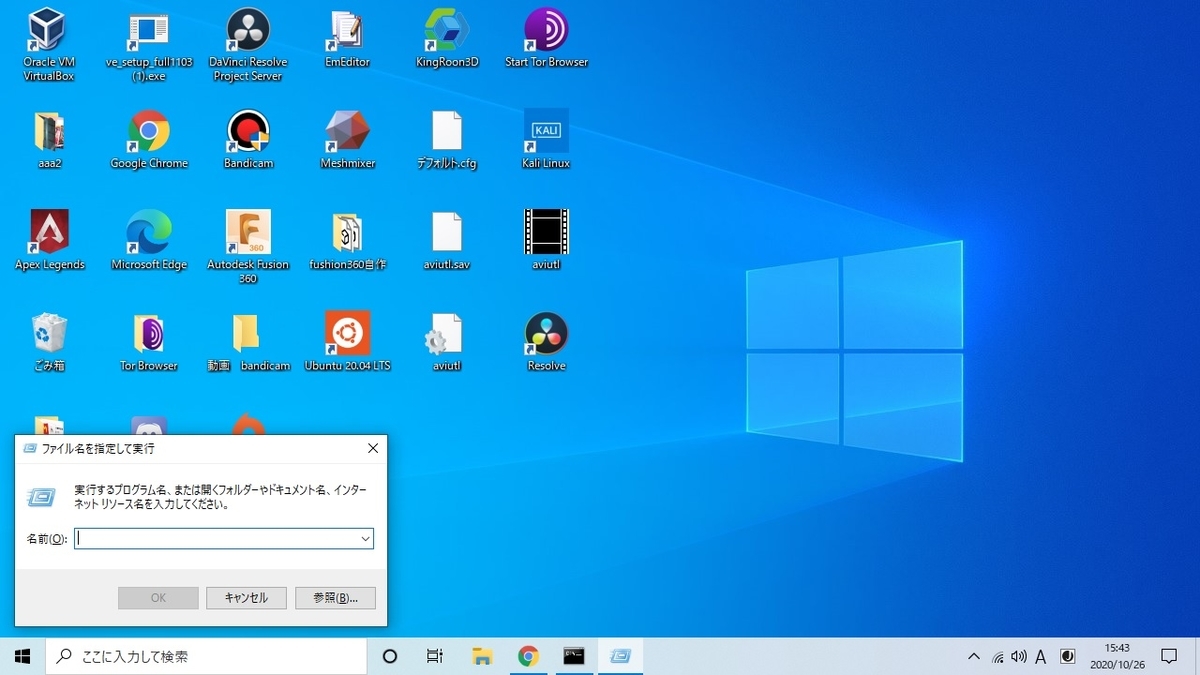The width and height of the screenshot is (1200, 675).
Task: Close the ファイル名を指定して実行 dialog
Action: 372,449
